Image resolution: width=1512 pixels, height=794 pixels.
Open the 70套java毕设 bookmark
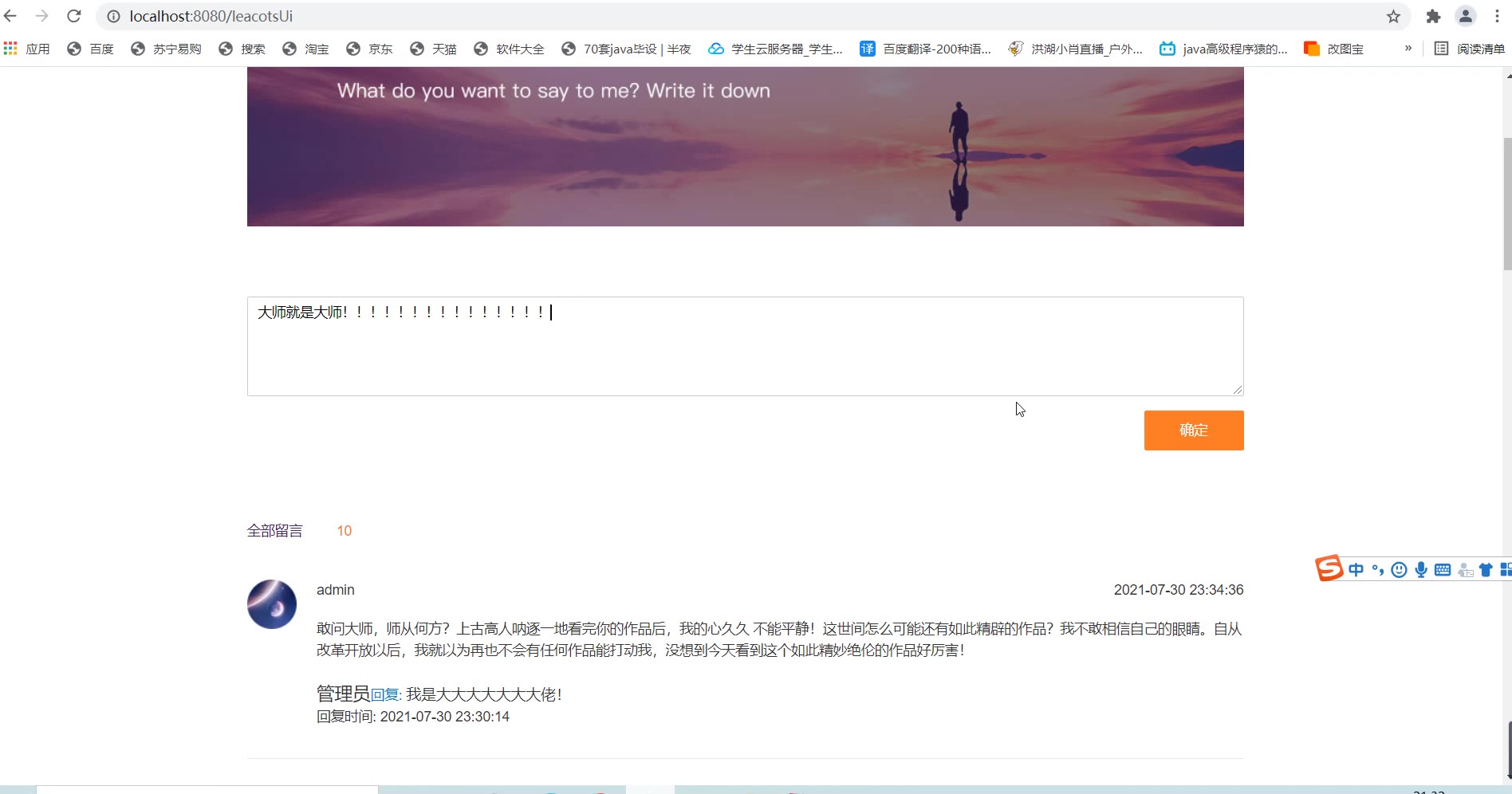point(626,49)
